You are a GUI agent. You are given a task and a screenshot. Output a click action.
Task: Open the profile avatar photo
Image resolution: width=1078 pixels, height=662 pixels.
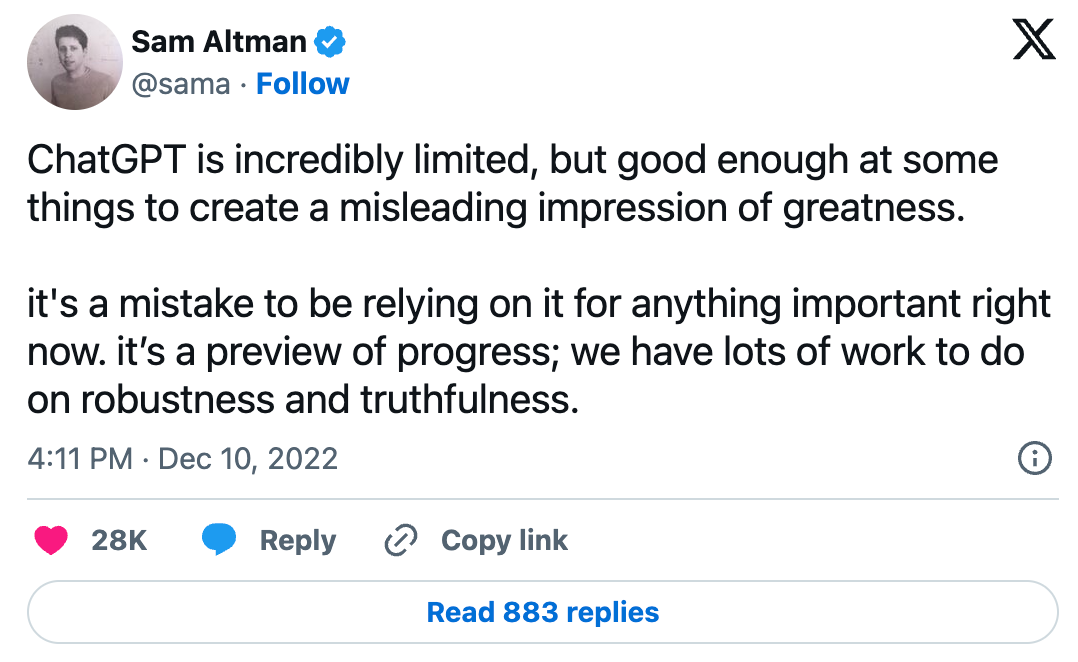73,62
